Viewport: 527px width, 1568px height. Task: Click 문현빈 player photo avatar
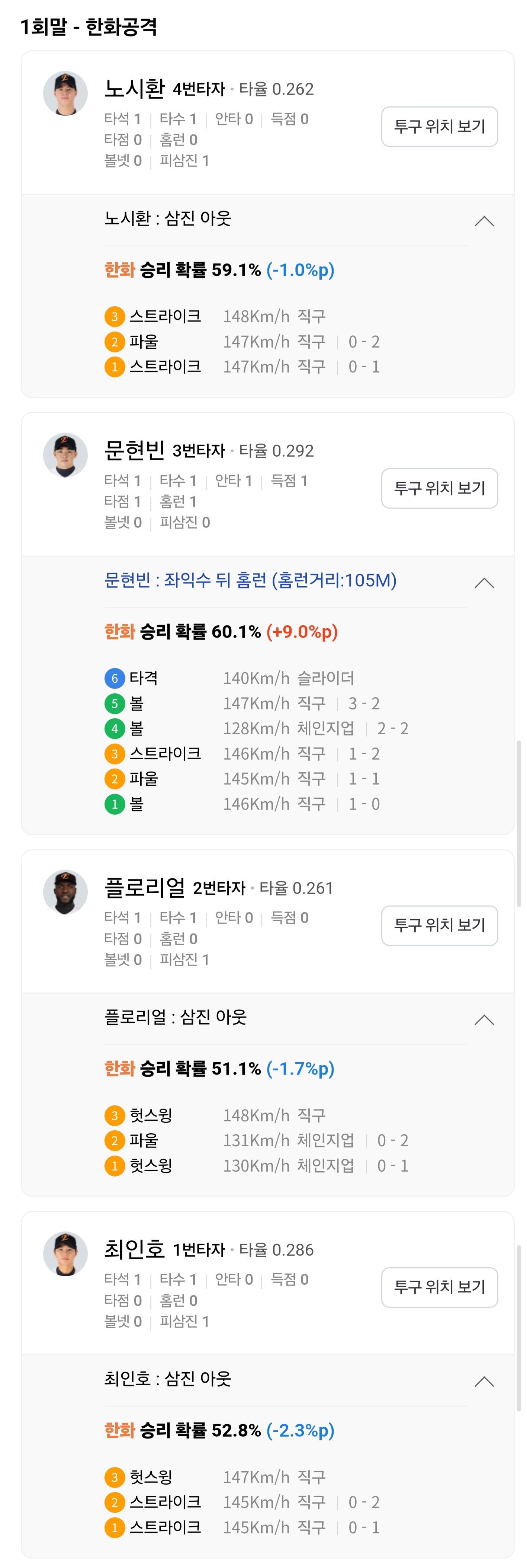65,455
